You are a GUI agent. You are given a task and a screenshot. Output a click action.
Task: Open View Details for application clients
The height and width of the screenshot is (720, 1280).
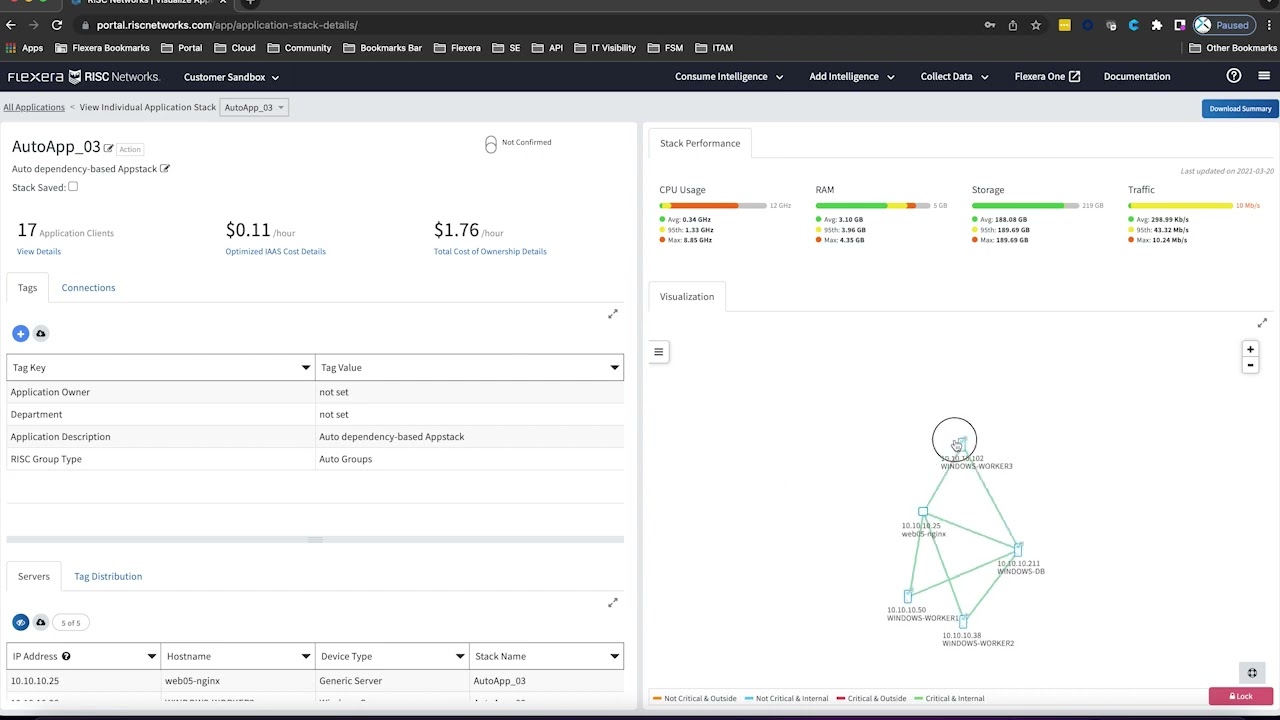pos(39,252)
